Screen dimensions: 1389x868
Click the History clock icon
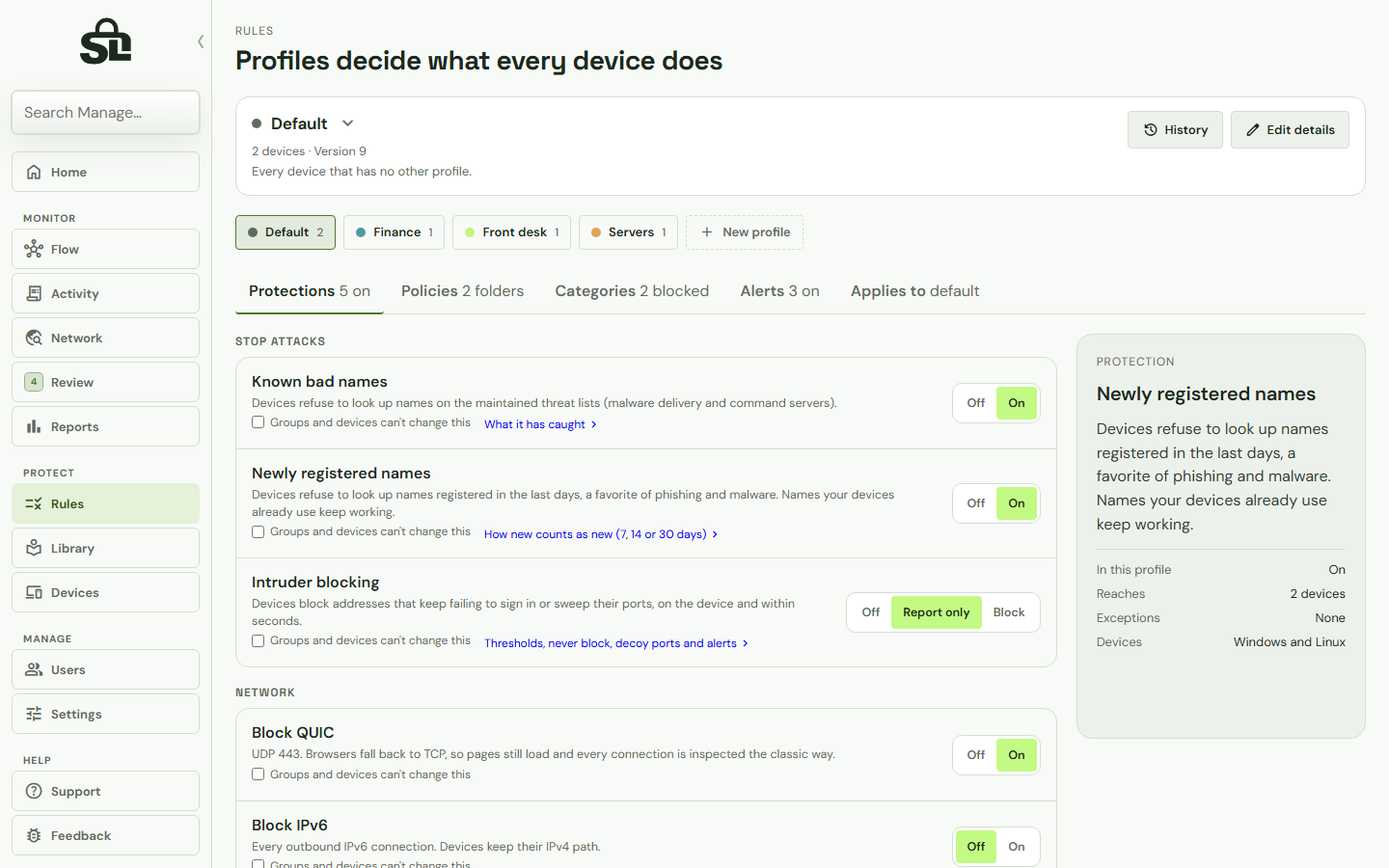tap(1151, 129)
